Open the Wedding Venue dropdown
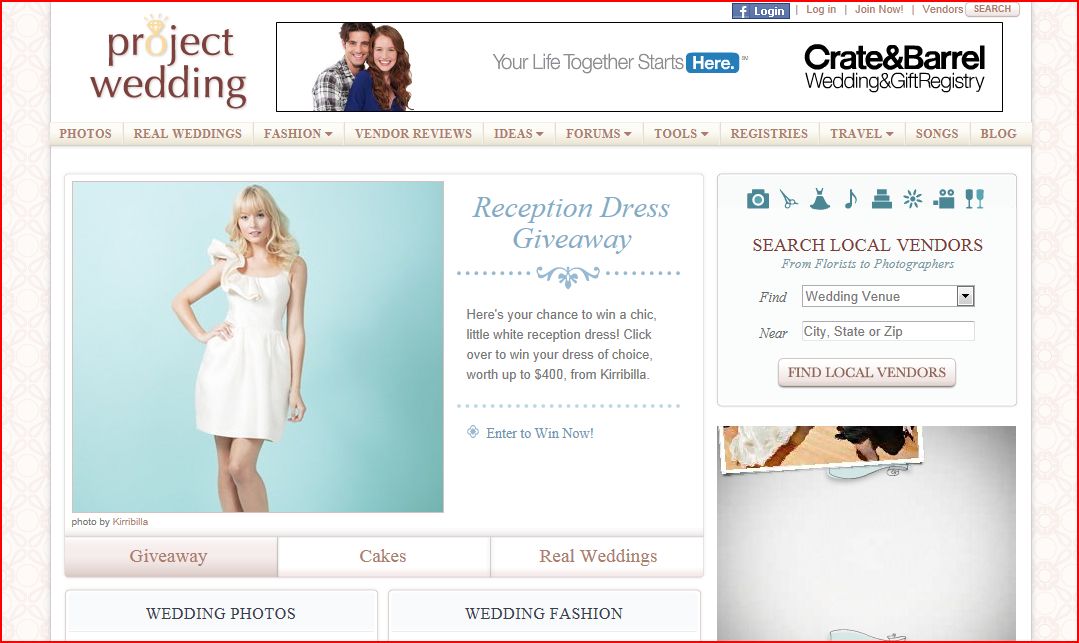The width and height of the screenshot is (1079, 643). click(965, 296)
